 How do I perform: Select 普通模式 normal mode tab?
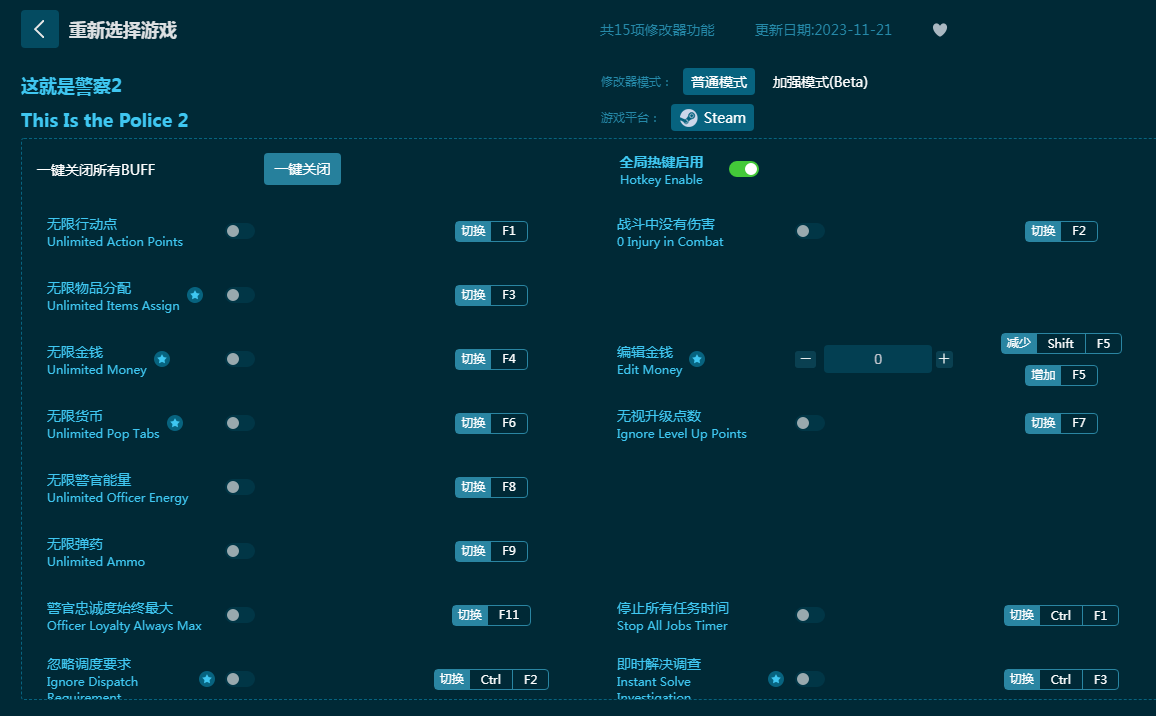point(719,82)
